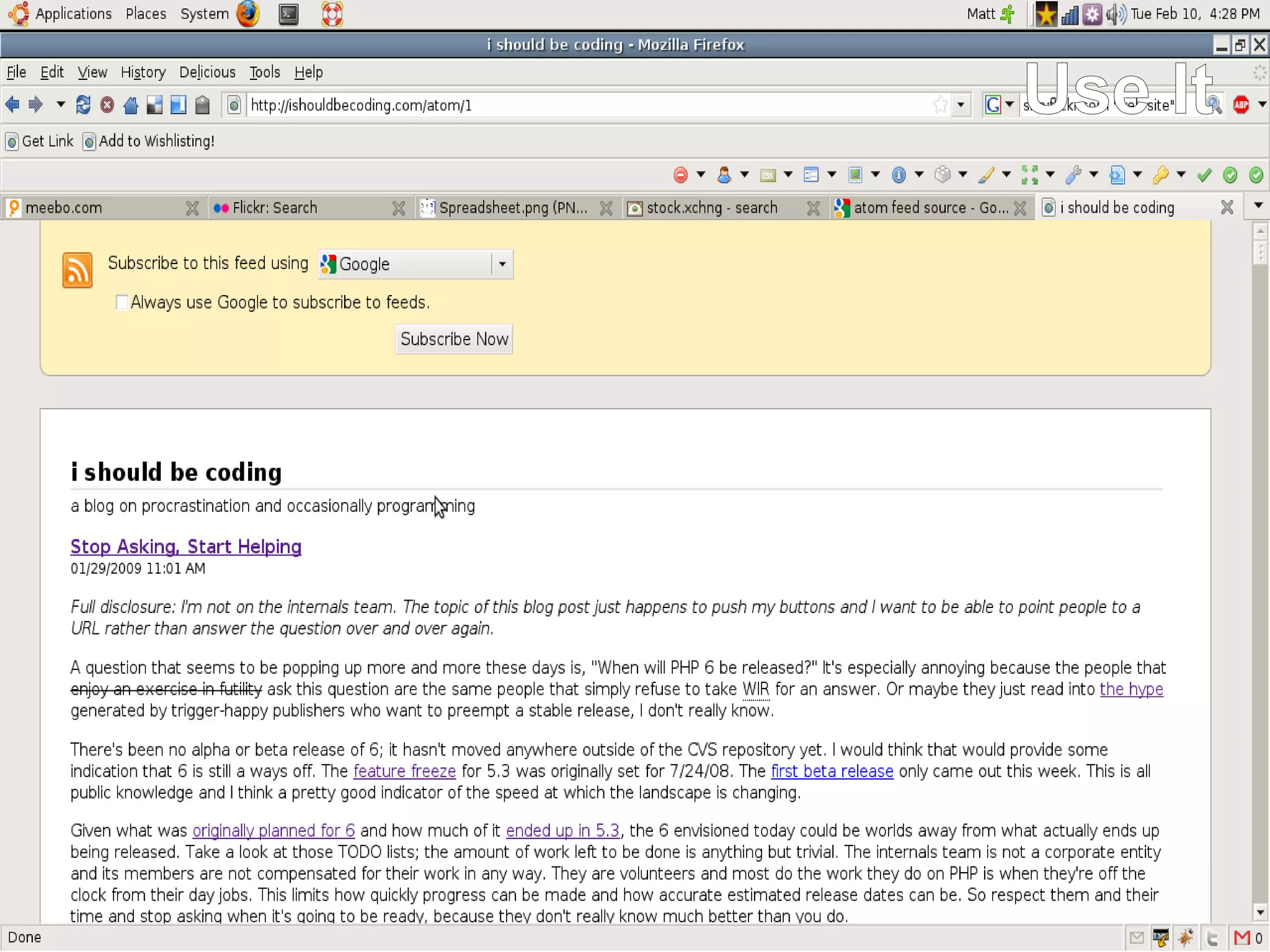Click the Subscribe Now button
Screen dimensions: 1270x952
click(x=454, y=339)
